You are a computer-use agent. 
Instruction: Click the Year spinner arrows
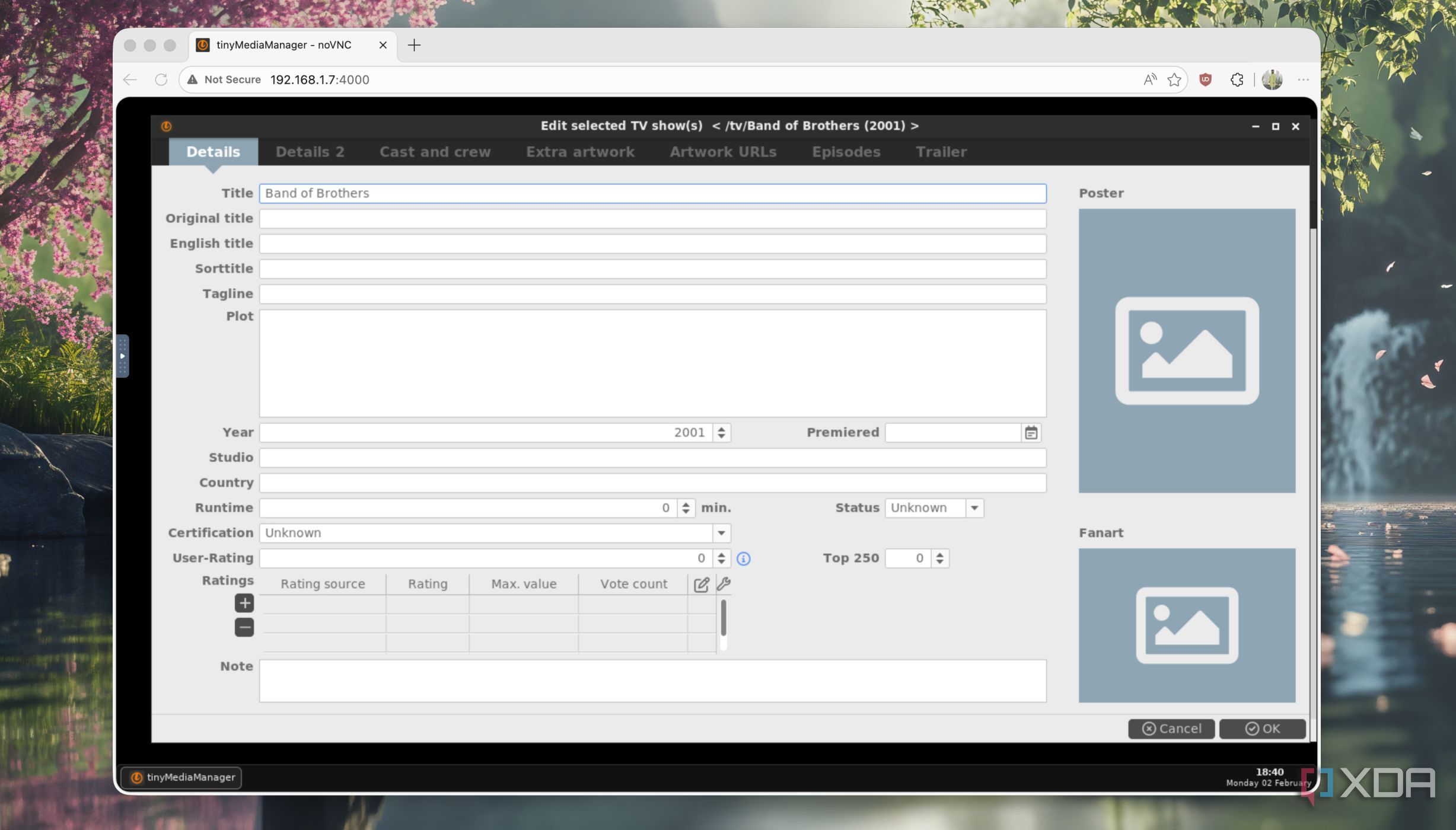(721, 433)
